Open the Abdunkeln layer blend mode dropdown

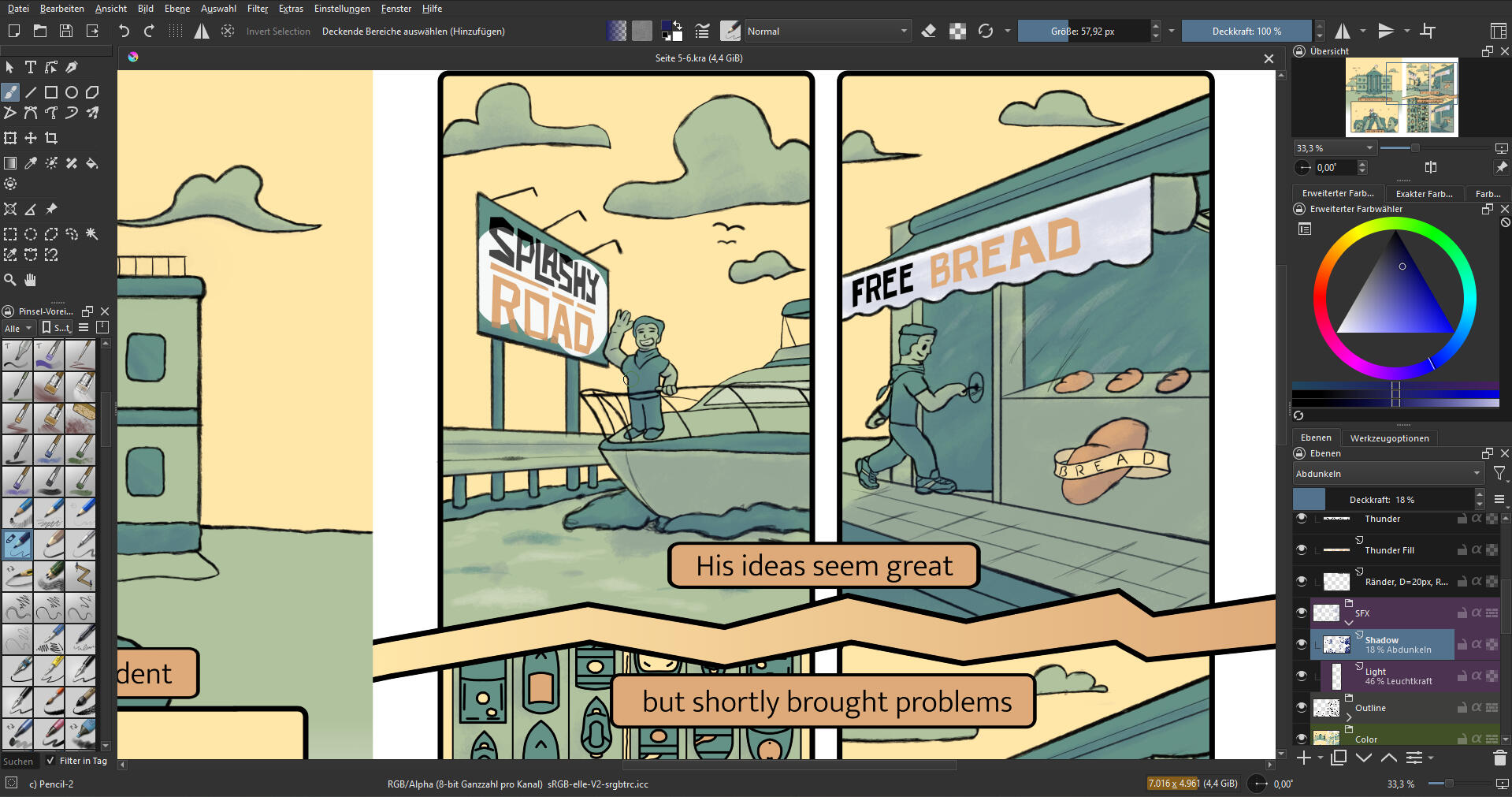point(1388,474)
